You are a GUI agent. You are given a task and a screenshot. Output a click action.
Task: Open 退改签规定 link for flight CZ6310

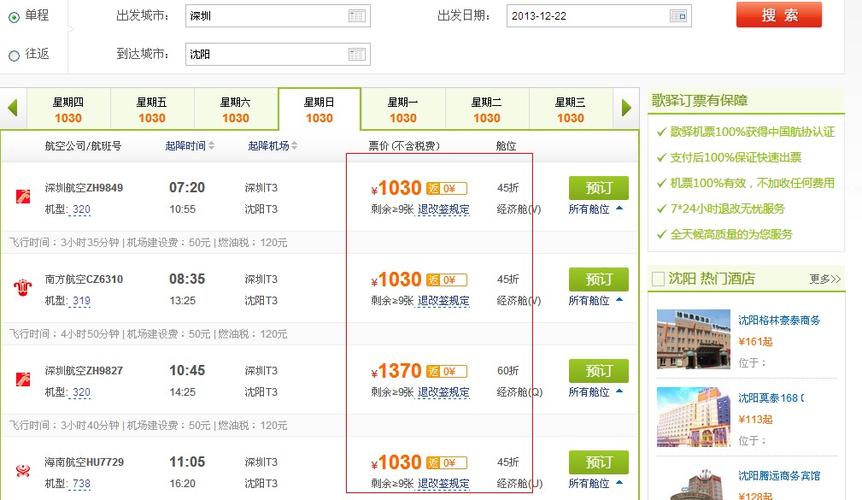[444, 301]
